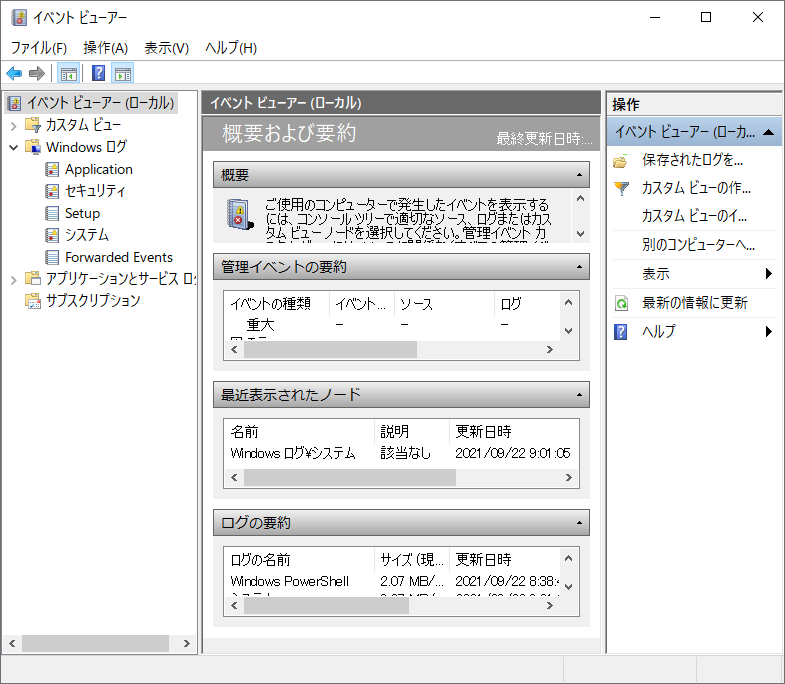Select the Windows ログ¥システム row

(x=401, y=454)
